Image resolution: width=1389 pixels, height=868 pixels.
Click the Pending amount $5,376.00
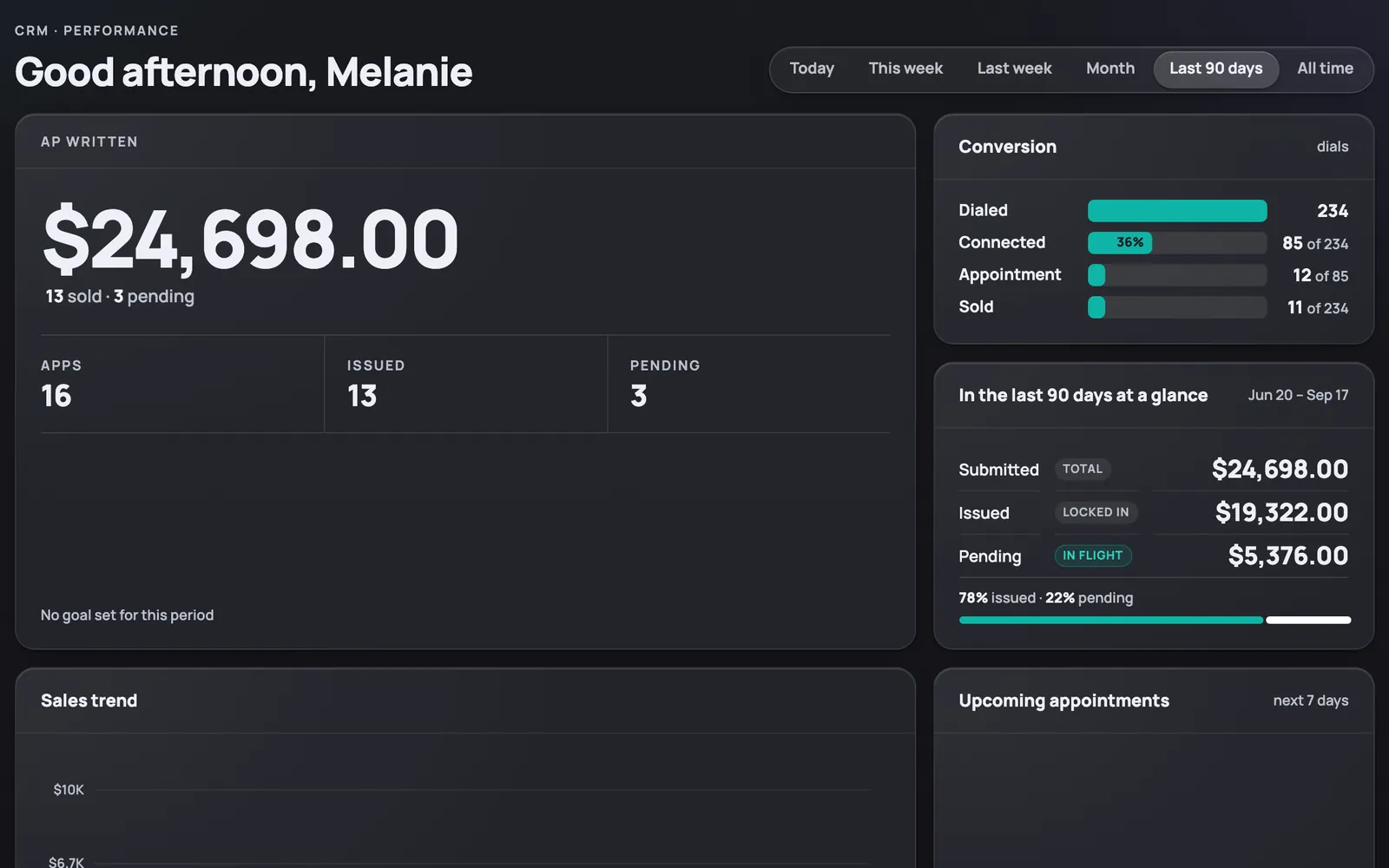[1288, 556]
